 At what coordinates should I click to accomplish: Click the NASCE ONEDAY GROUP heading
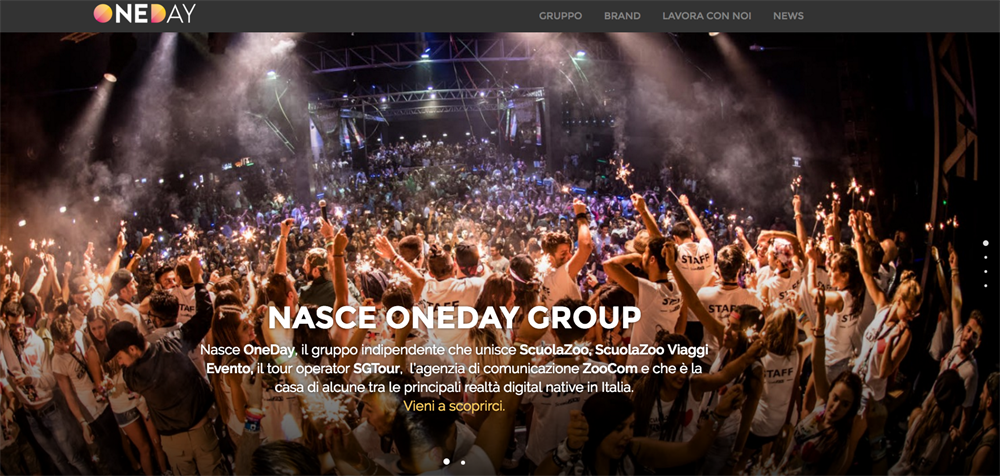(454, 318)
